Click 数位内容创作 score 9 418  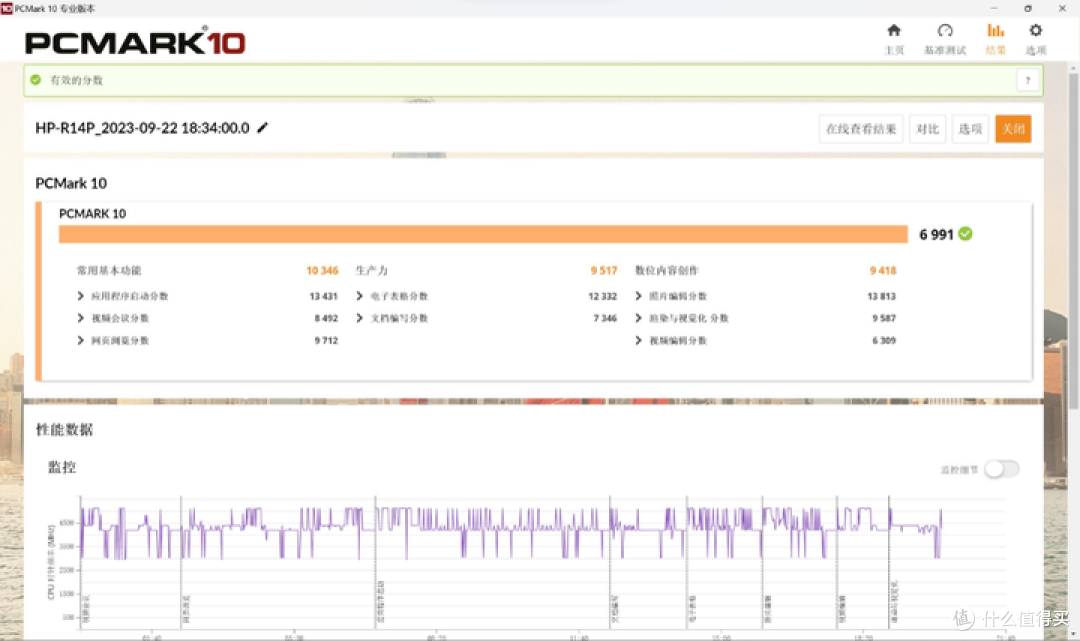[x=883, y=271]
